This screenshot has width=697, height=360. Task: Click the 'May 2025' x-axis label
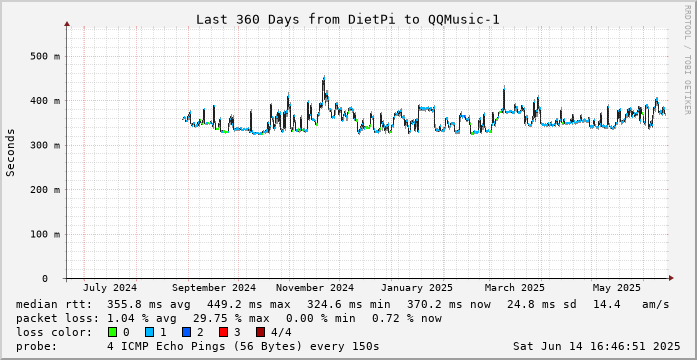[617, 288]
